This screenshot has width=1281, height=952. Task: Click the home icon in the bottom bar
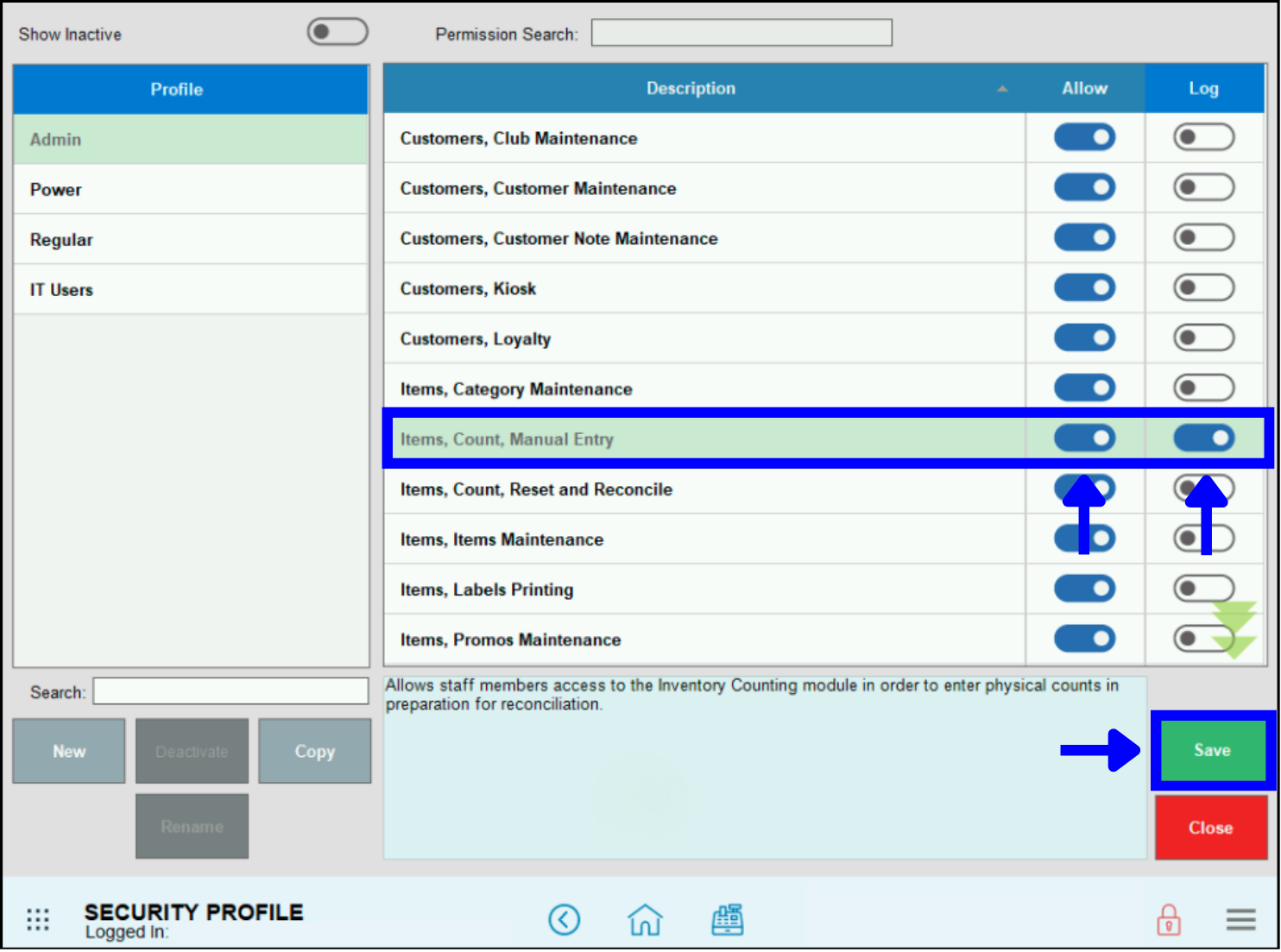[645, 919]
